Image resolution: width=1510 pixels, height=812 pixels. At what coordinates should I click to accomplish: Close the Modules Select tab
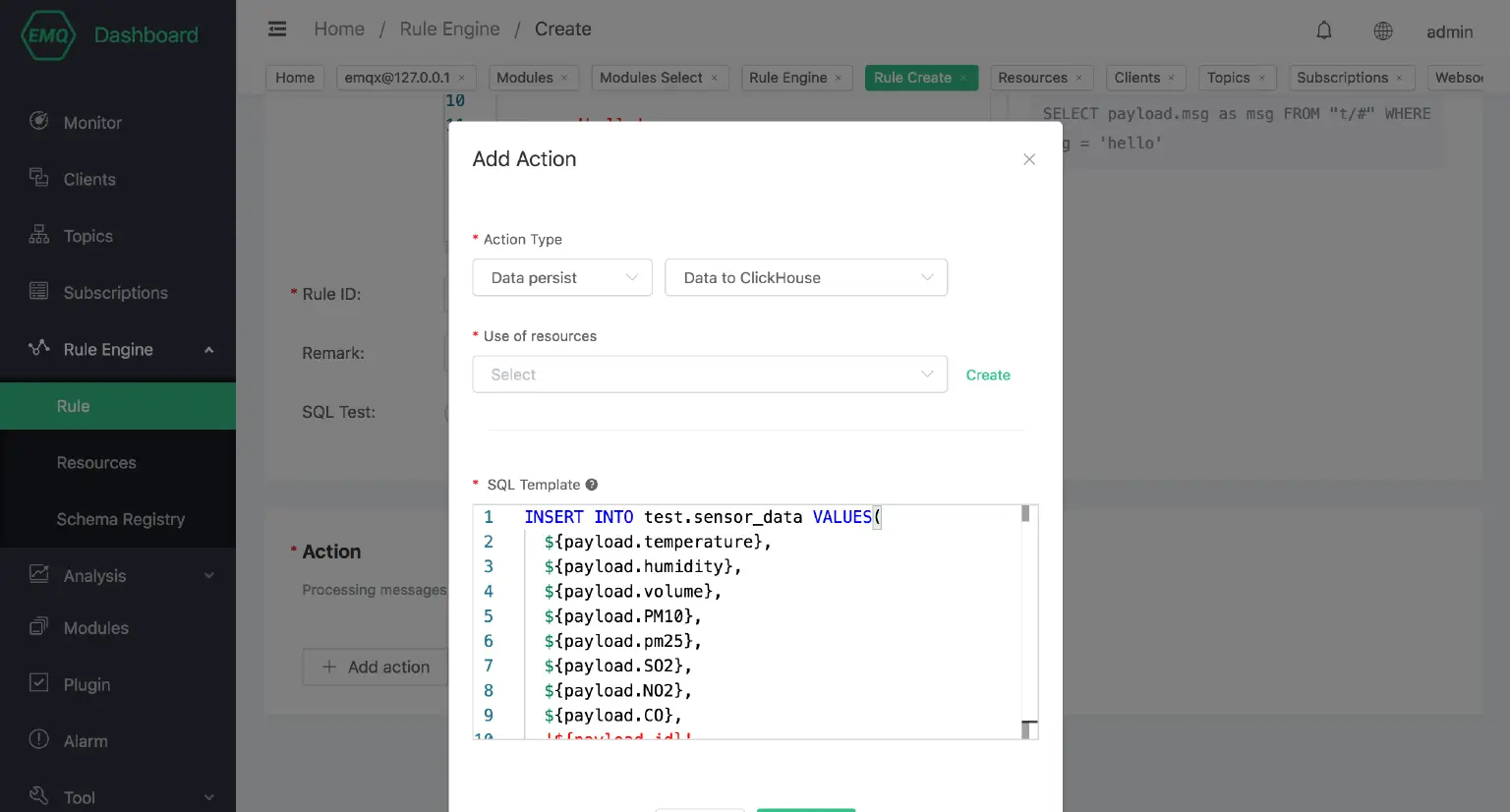click(x=715, y=79)
